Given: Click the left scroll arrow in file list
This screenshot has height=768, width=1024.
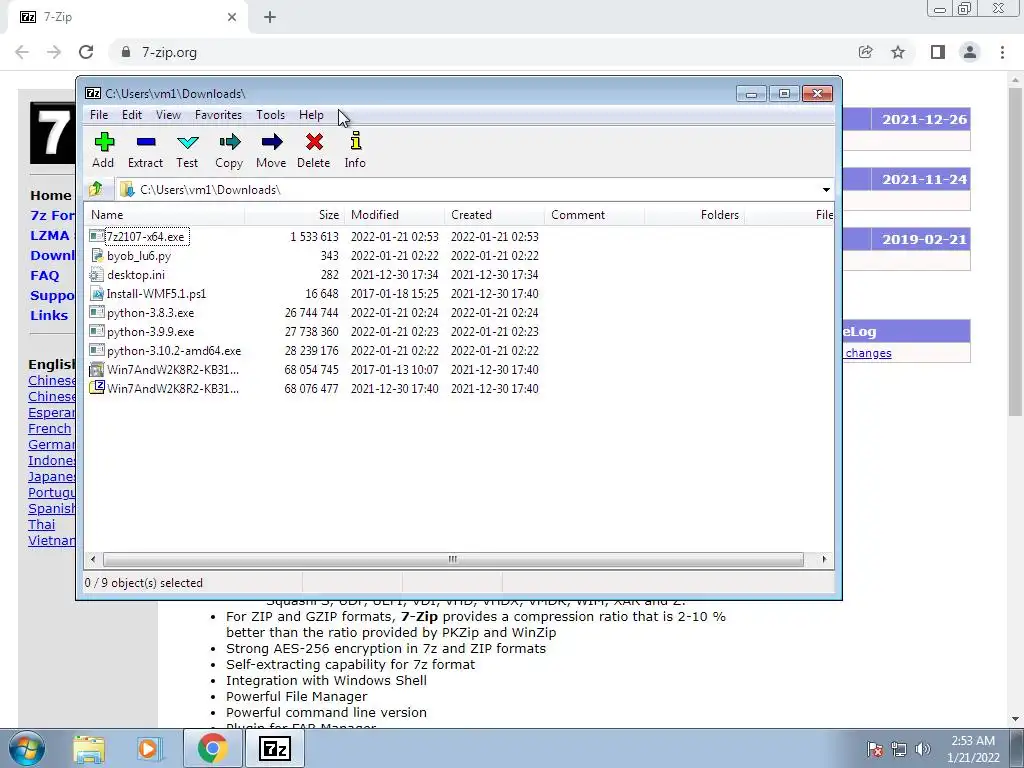Looking at the screenshot, I should [93, 560].
